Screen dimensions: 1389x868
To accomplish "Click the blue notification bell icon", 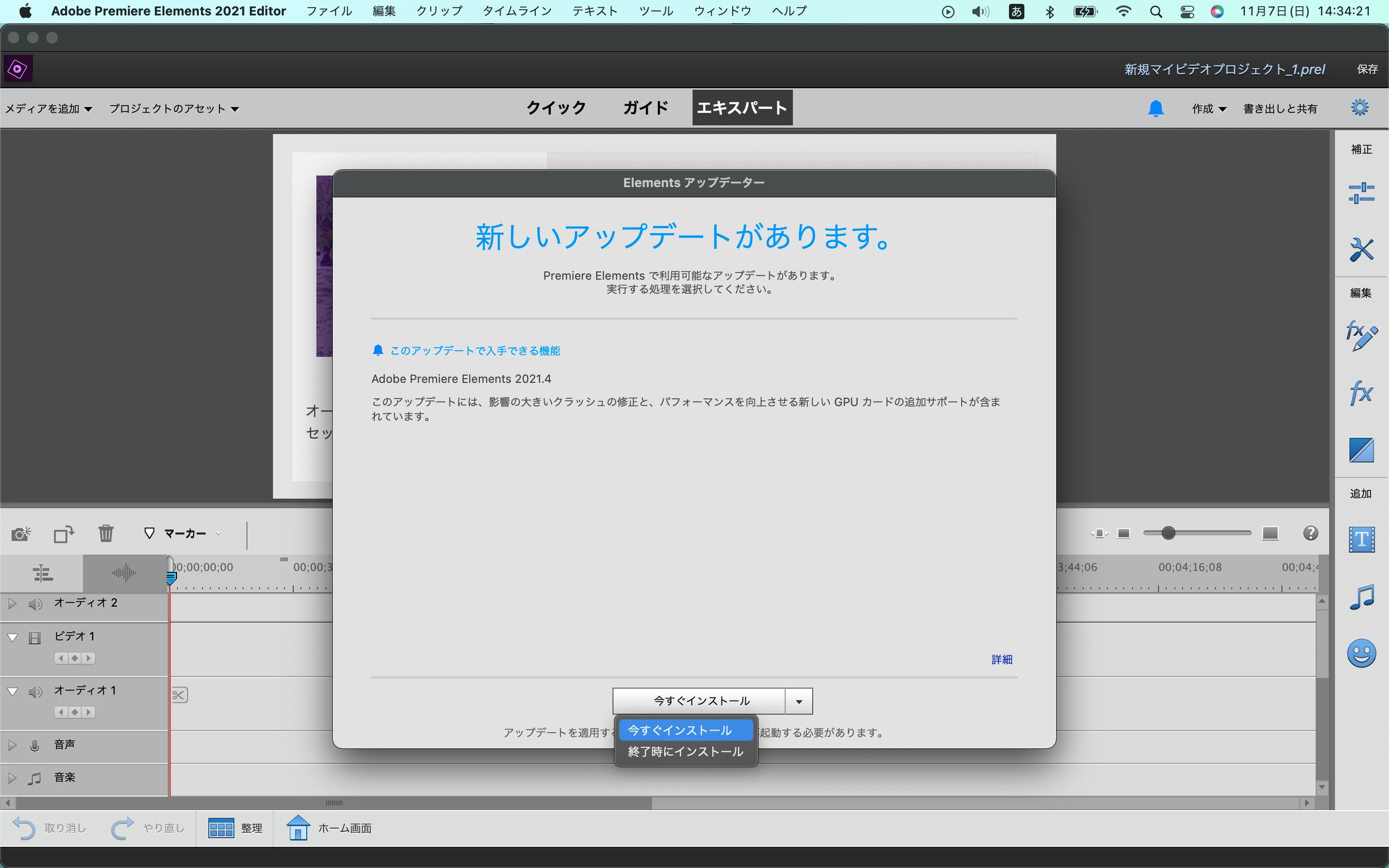I will coord(1156,108).
